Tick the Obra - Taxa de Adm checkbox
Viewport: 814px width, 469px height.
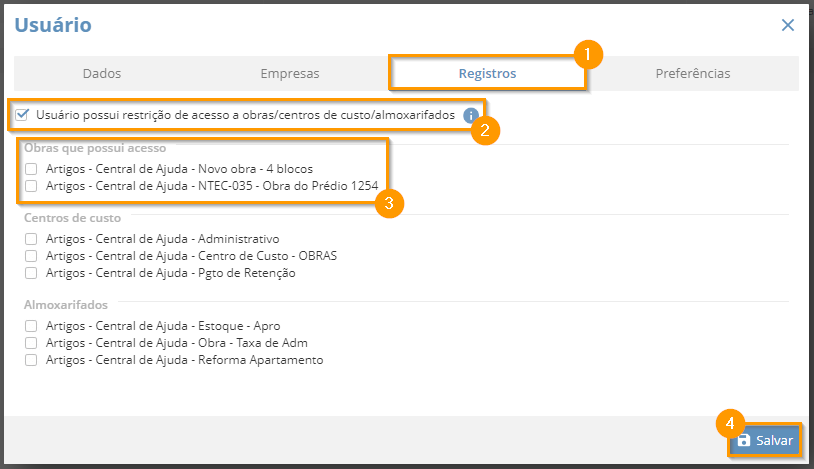31,343
